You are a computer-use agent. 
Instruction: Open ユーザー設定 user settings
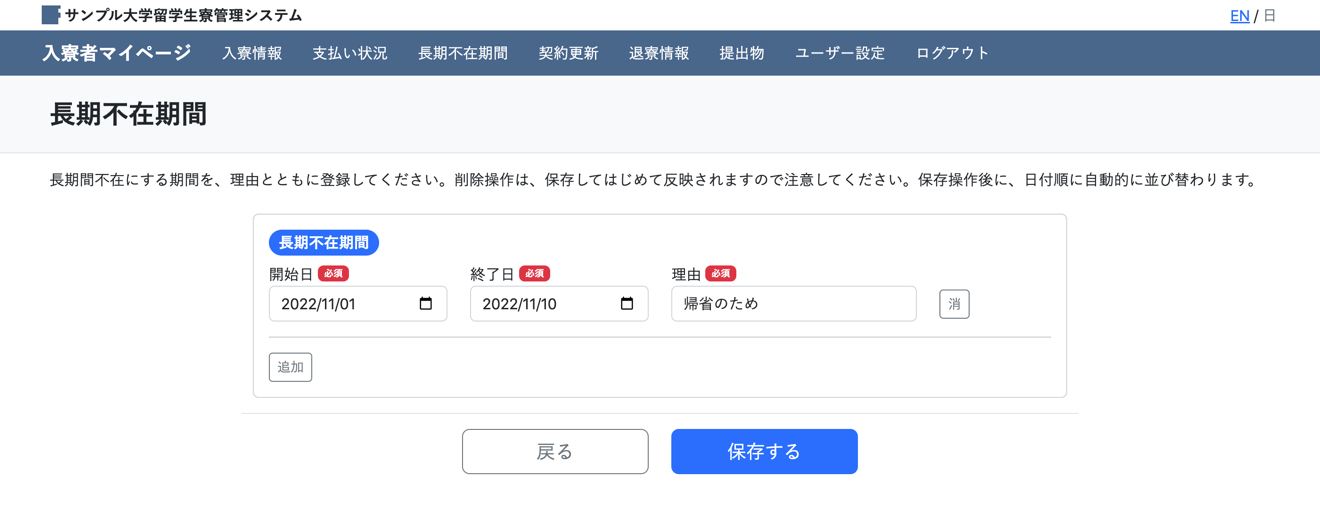(840, 54)
